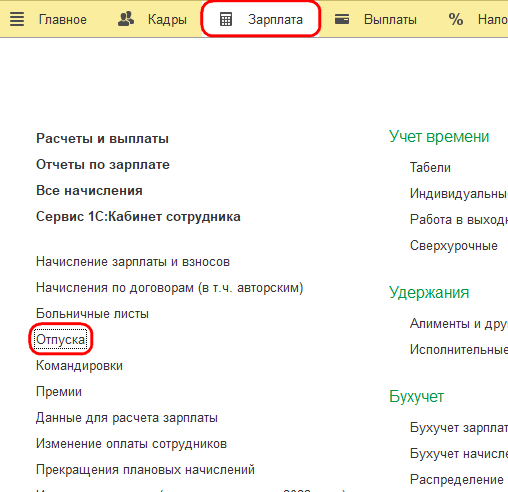The image size is (508, 492).
Task: Open Распределение link under Бухучет
Action: [457, 480]
